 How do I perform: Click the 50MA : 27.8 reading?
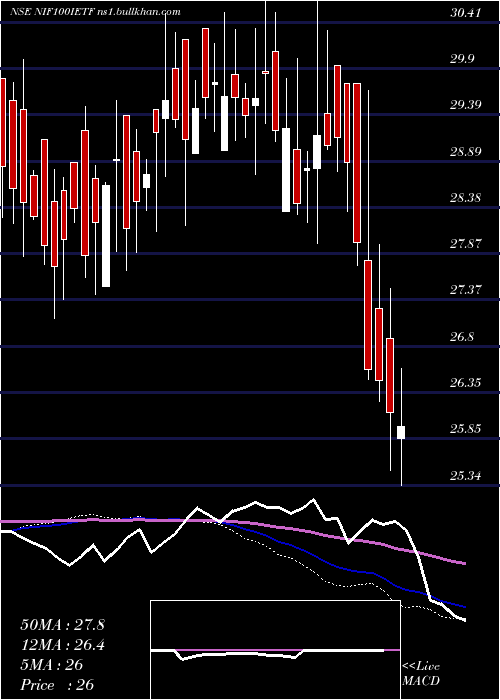click(62, 625)
